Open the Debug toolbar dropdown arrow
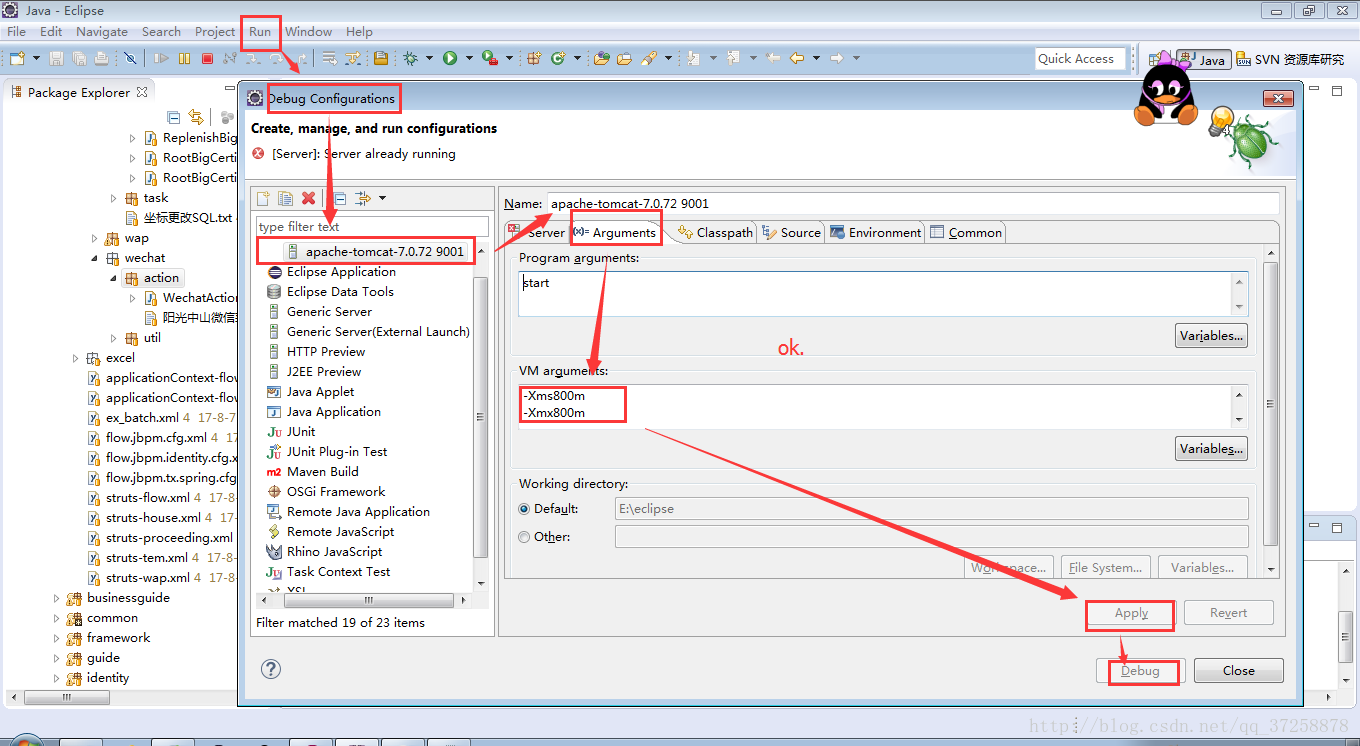 (429, 59)
